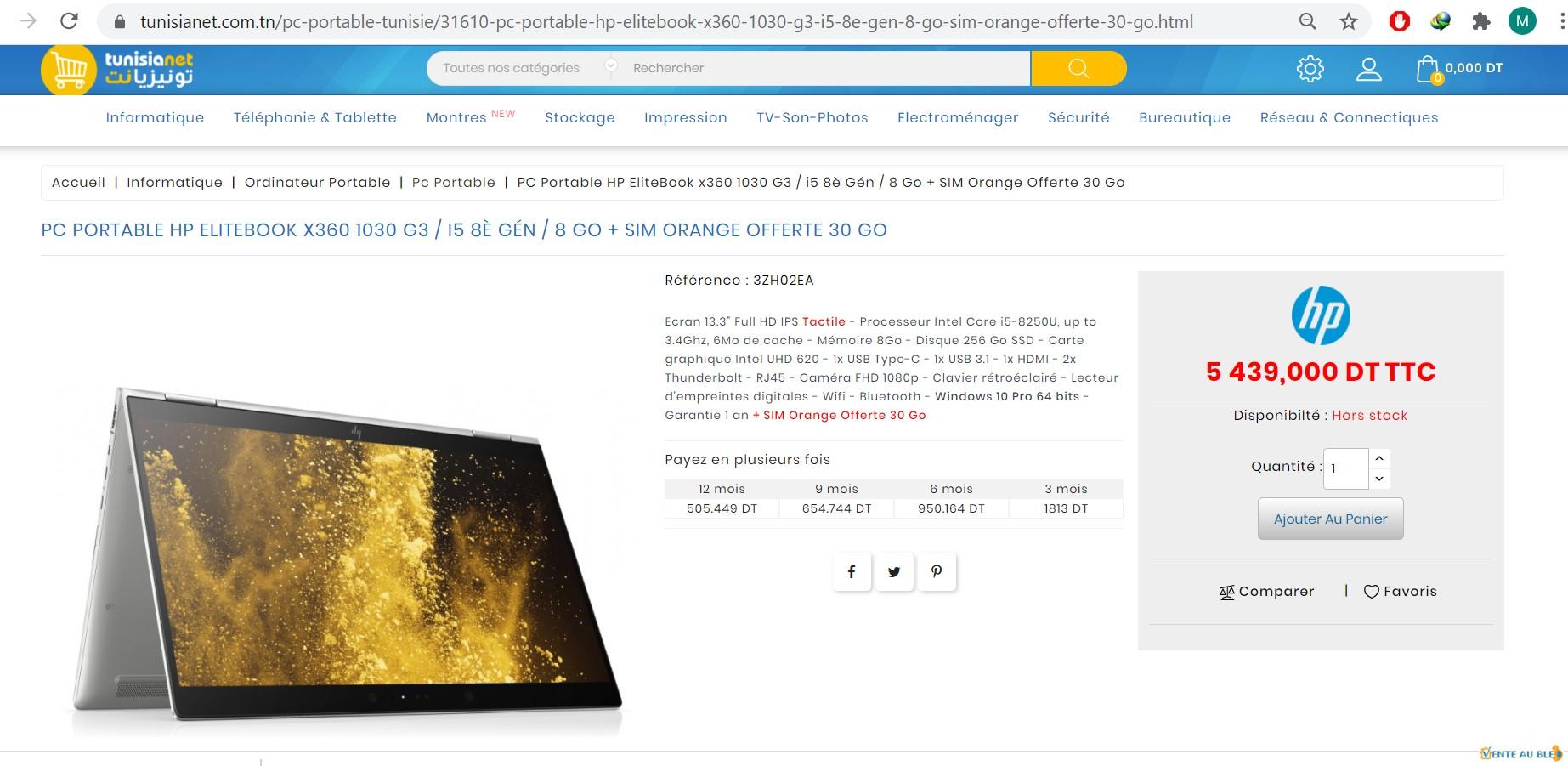
Task: Open the user account icon
Action: coord(1368,69)
